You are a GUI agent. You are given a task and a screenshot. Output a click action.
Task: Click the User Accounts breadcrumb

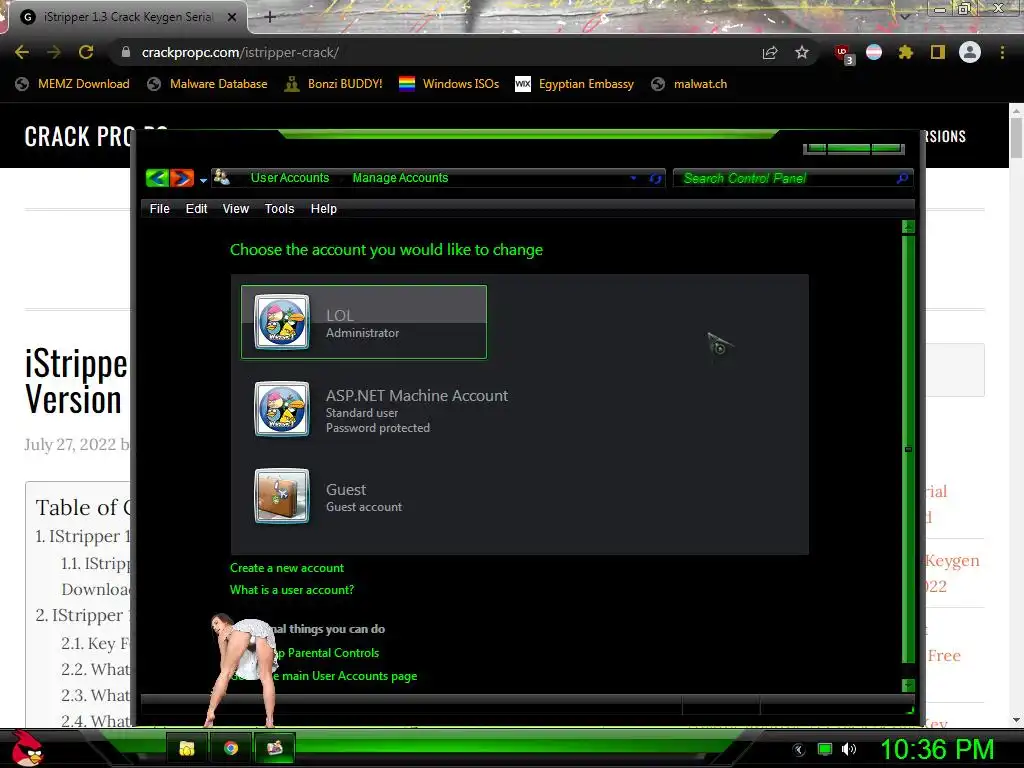pos(289,178)
